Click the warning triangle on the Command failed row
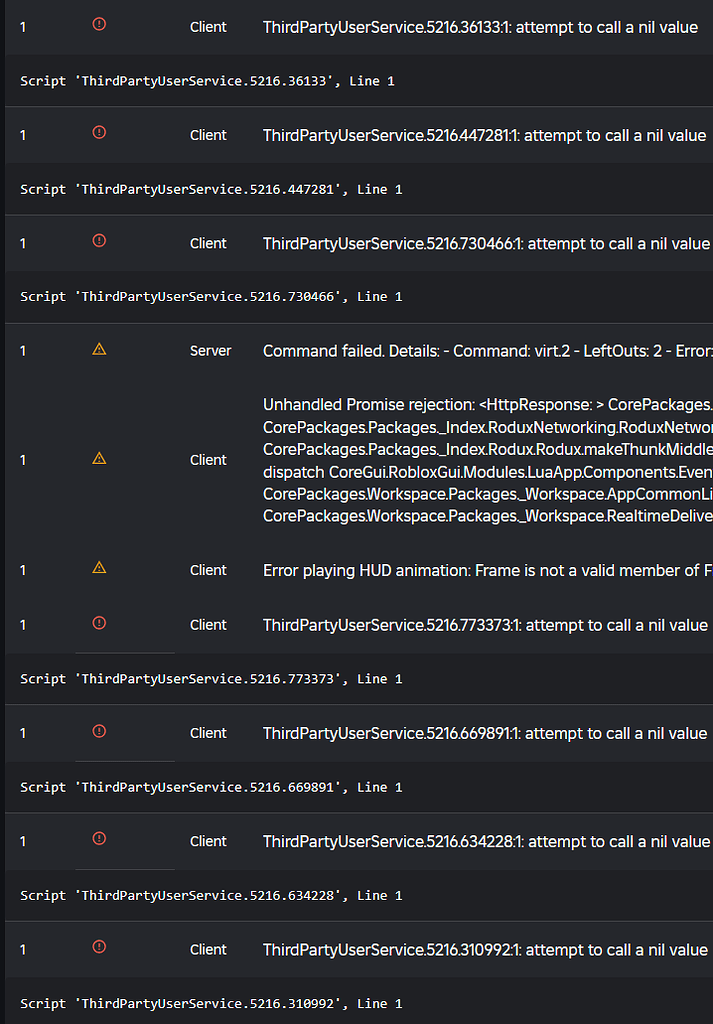The height and width of the screenshot is (1024, 713). point(99,349)
